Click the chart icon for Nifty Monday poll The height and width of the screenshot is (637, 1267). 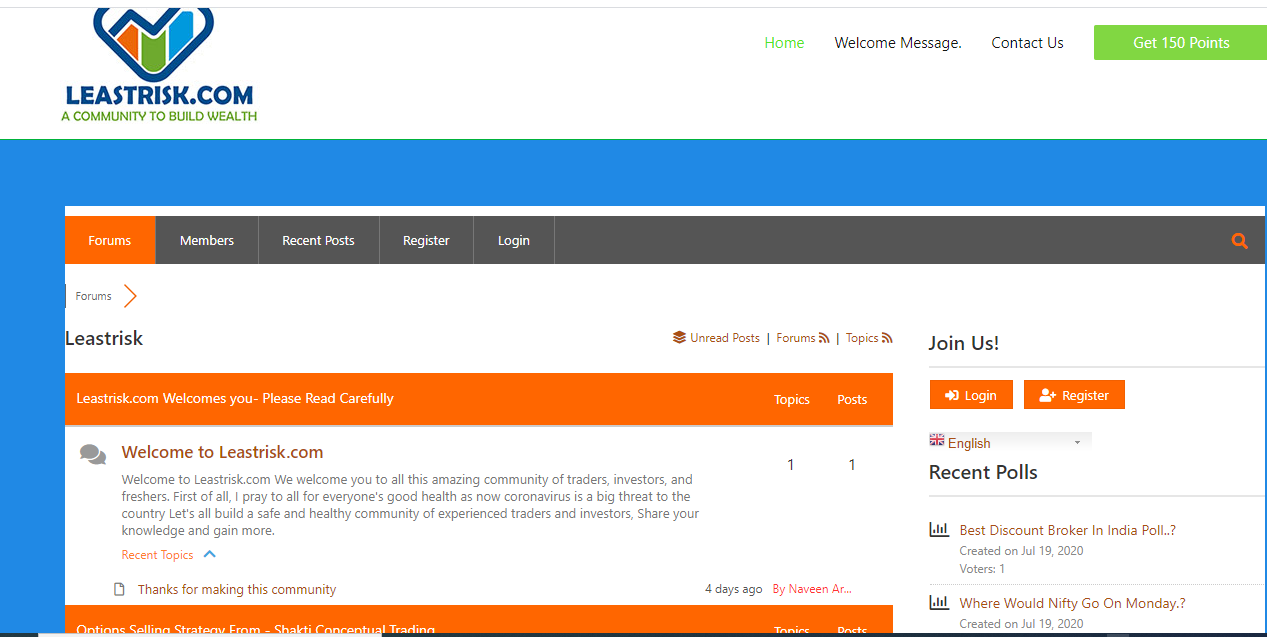tap(939, 603)
